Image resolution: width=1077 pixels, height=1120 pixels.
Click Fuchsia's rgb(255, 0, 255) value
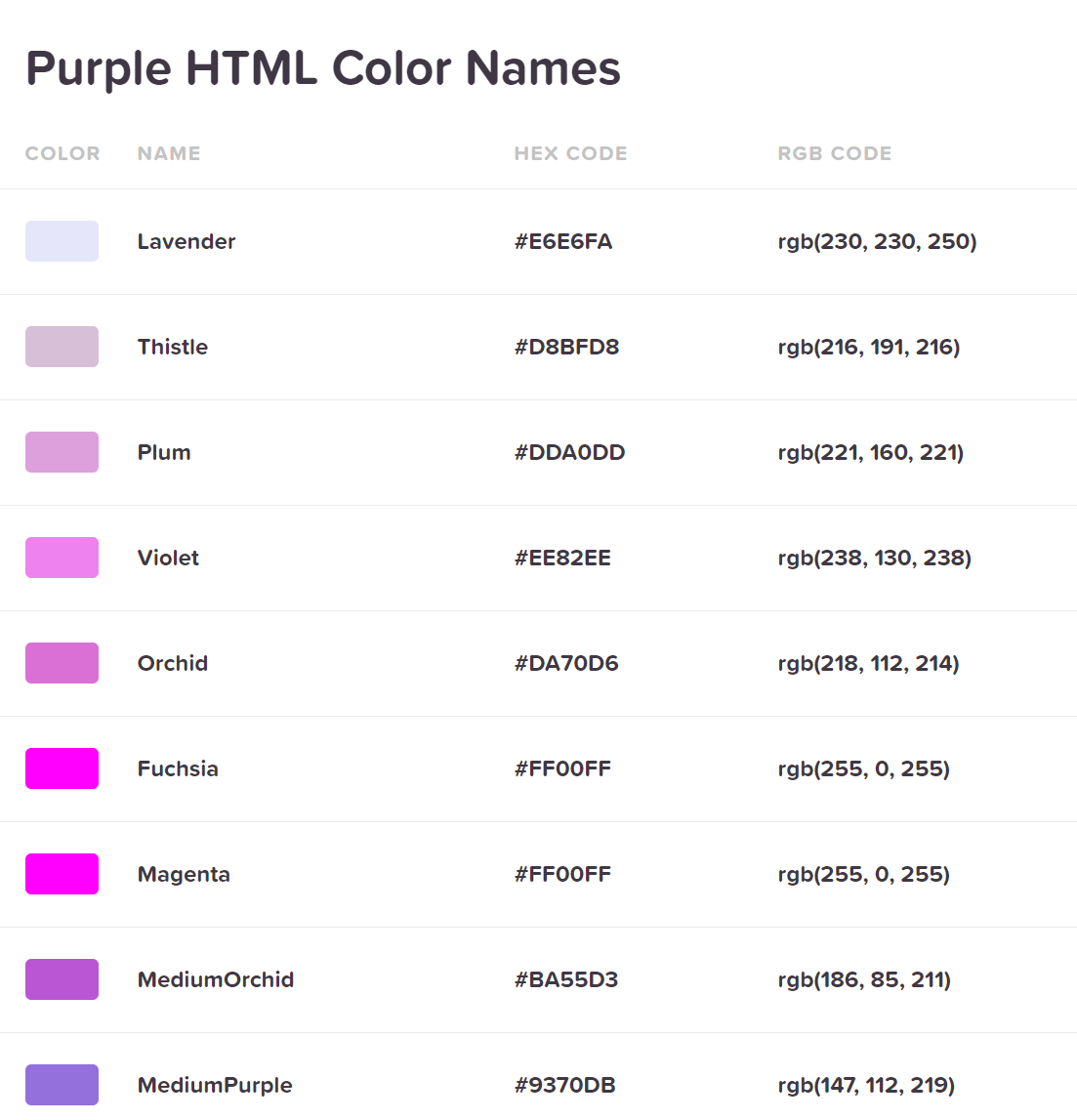[864, 768]
